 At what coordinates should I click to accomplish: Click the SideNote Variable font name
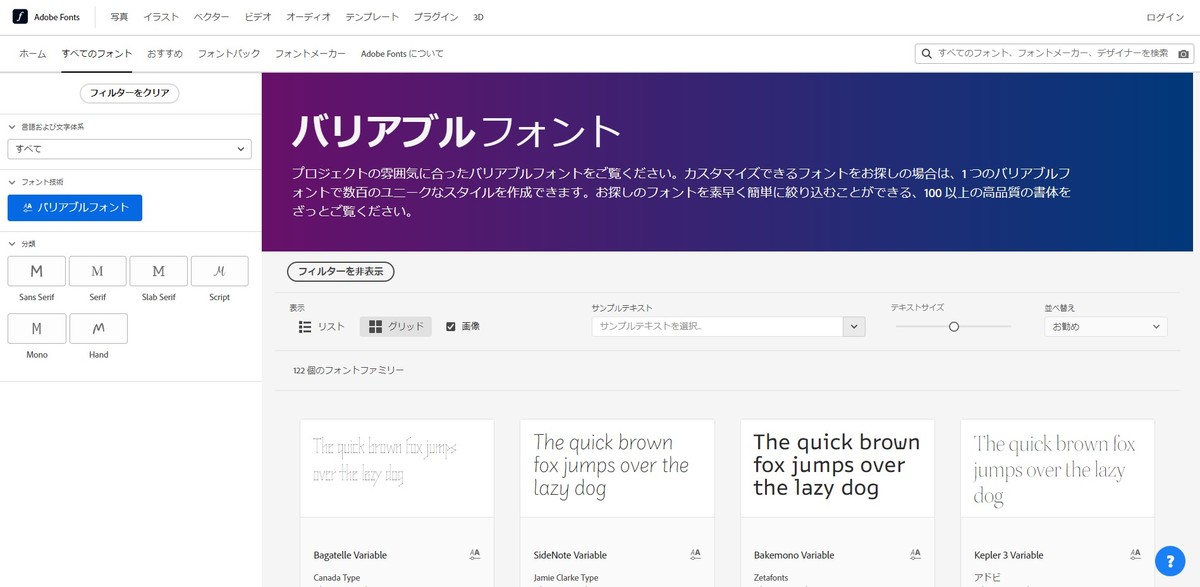tap(570, 555)
